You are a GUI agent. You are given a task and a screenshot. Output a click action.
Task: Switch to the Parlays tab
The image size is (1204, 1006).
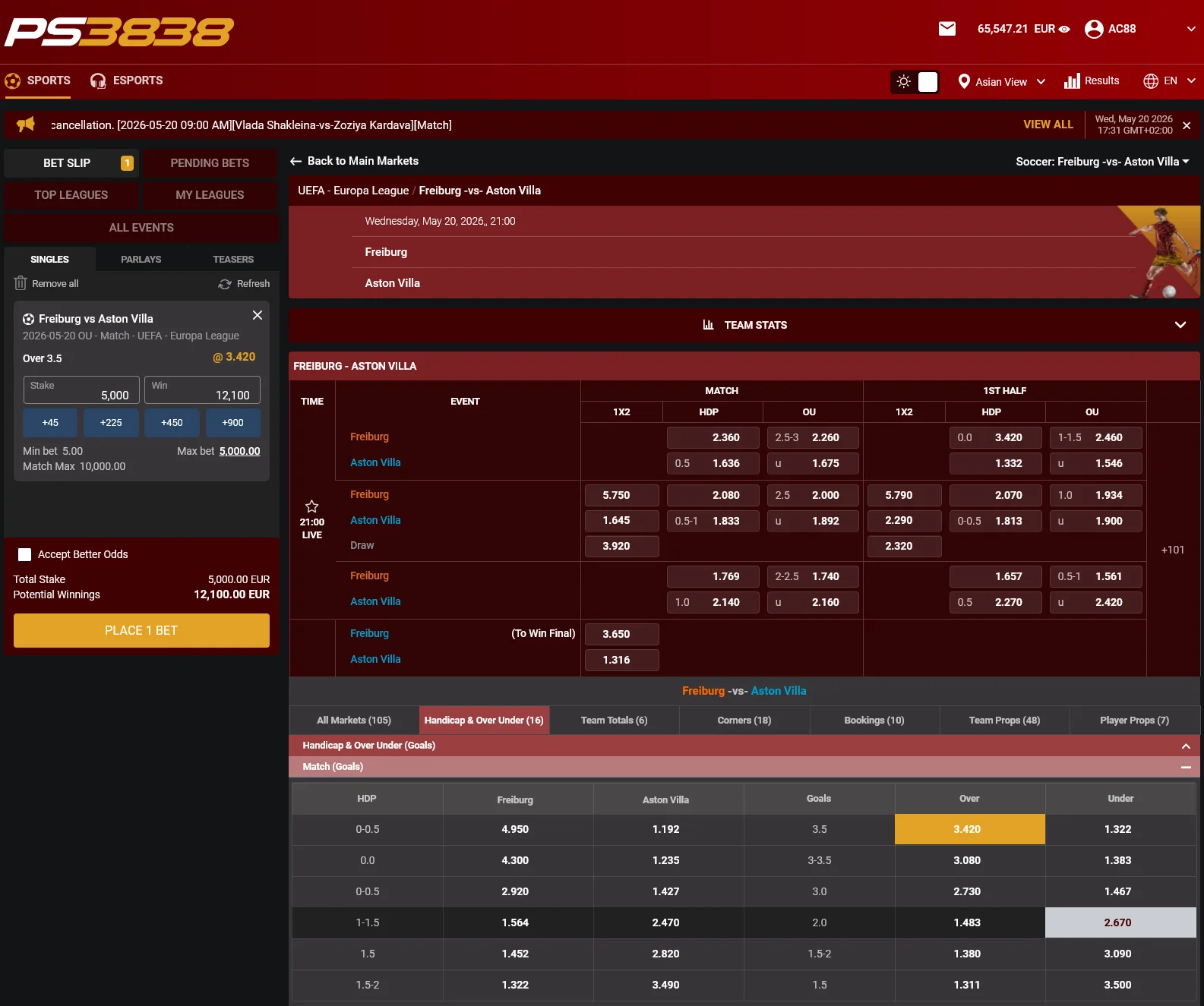point(141,260)
